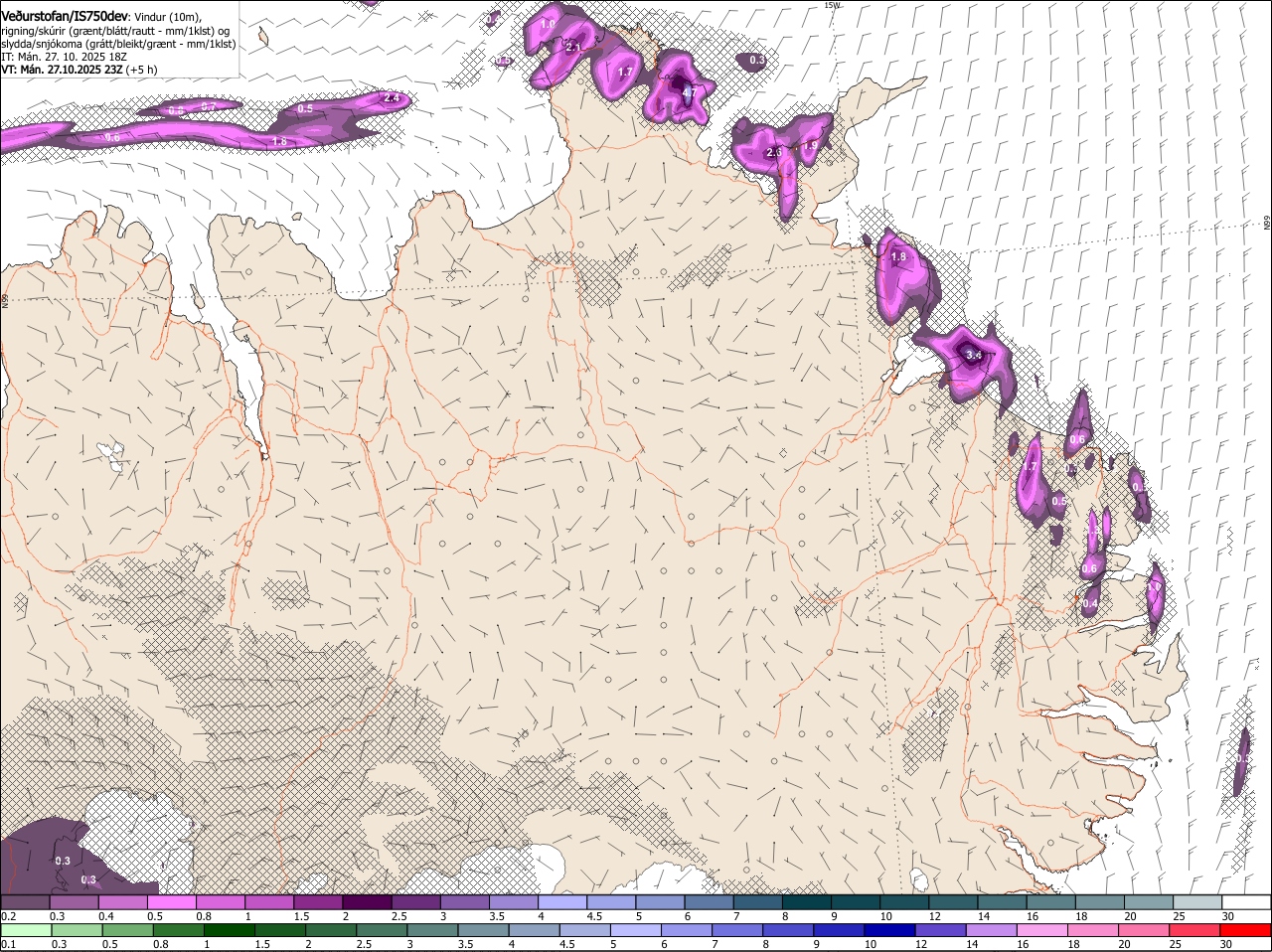Click the 4.7 precipitation value on the map

690,91
